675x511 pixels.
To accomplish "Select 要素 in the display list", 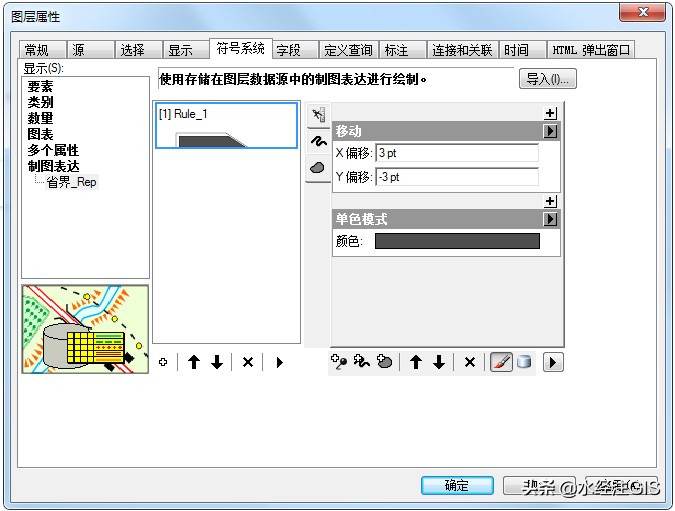I will (x=40, y=87).
